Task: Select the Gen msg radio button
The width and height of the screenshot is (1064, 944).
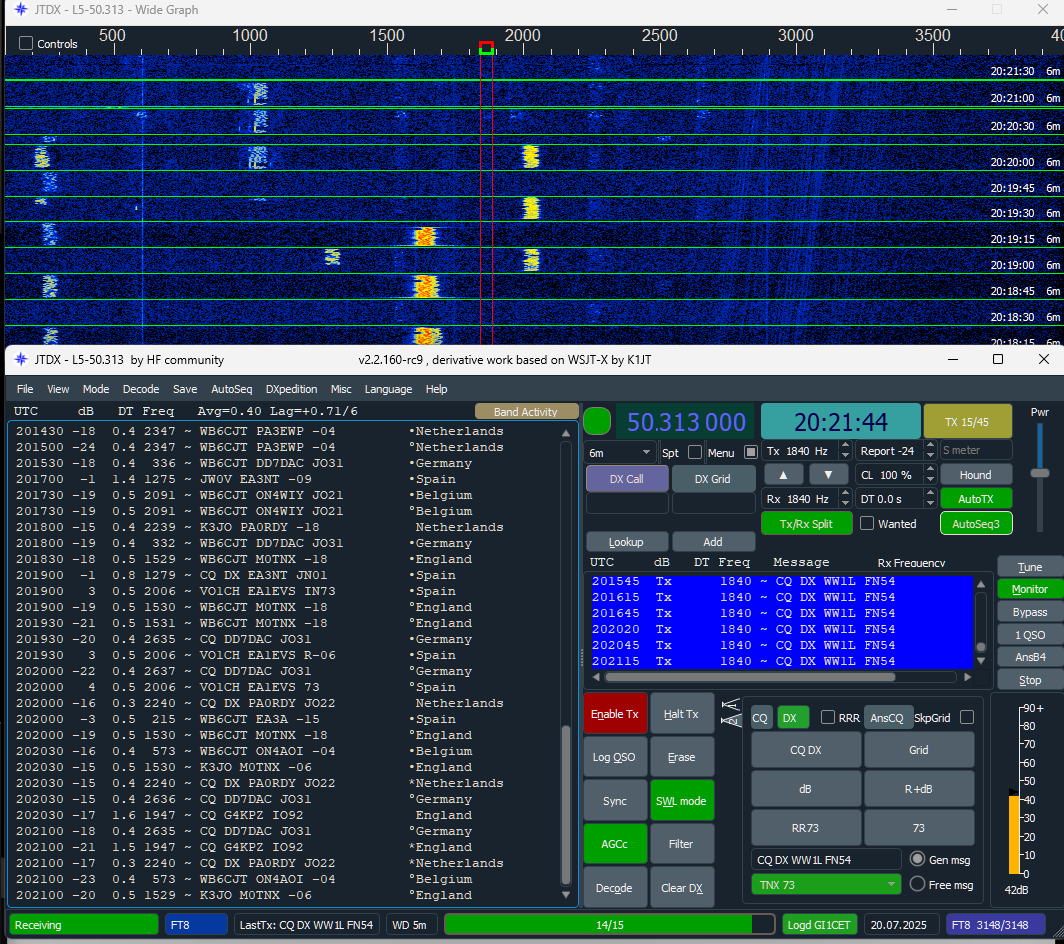Action: coord(917,859)
